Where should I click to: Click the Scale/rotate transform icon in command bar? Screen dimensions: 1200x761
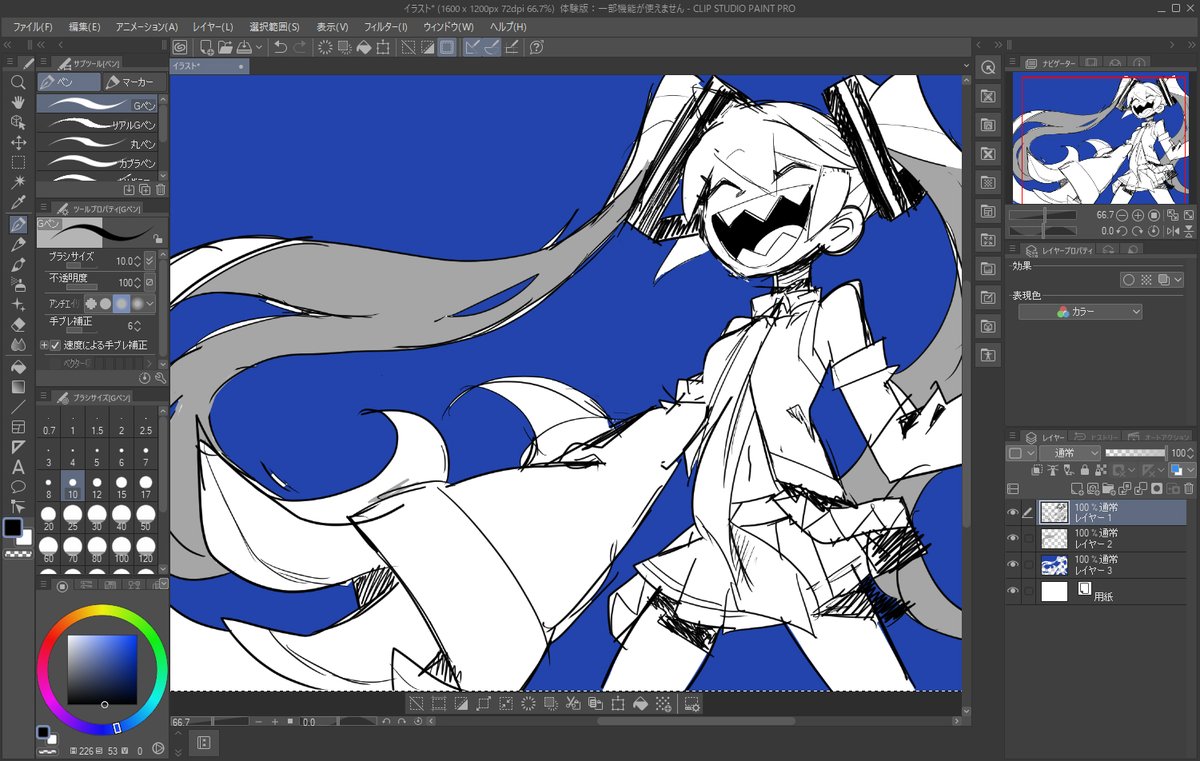click(x=382, y=47)
